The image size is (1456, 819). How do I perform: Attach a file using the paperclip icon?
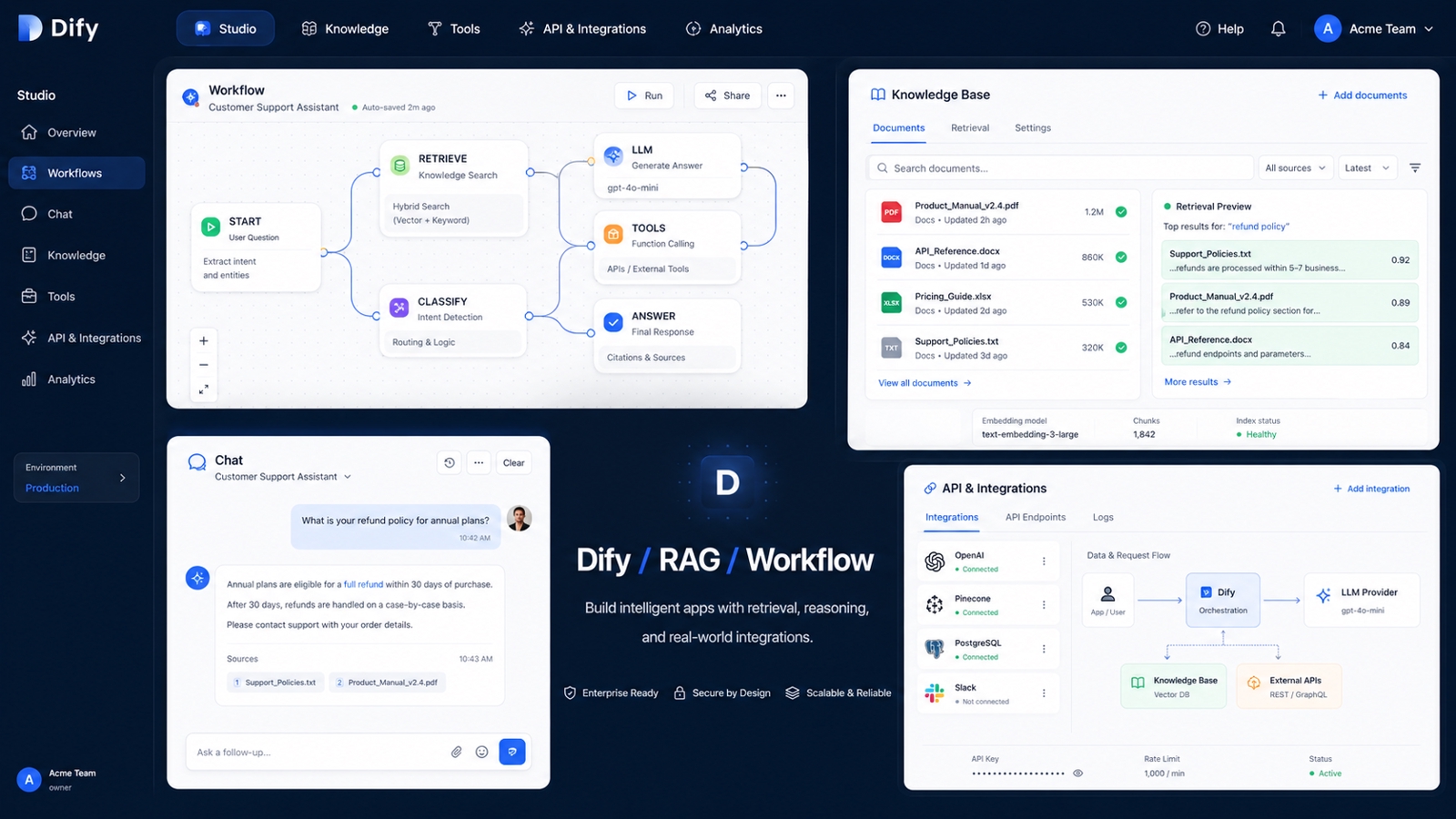click(x=457, y=752)
